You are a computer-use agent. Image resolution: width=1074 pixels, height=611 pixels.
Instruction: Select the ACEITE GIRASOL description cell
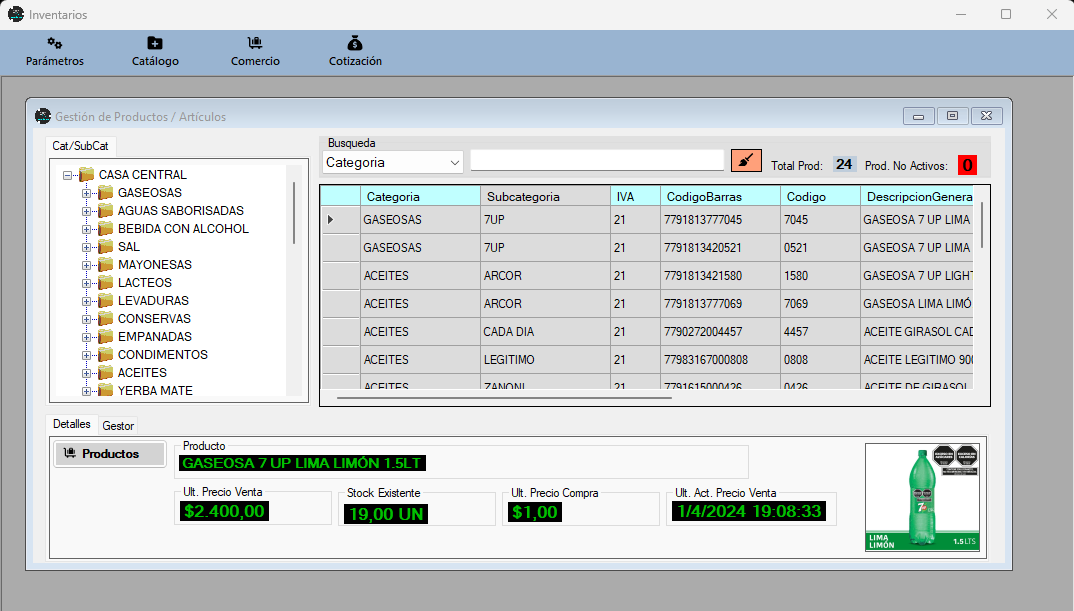click(916, 332)
